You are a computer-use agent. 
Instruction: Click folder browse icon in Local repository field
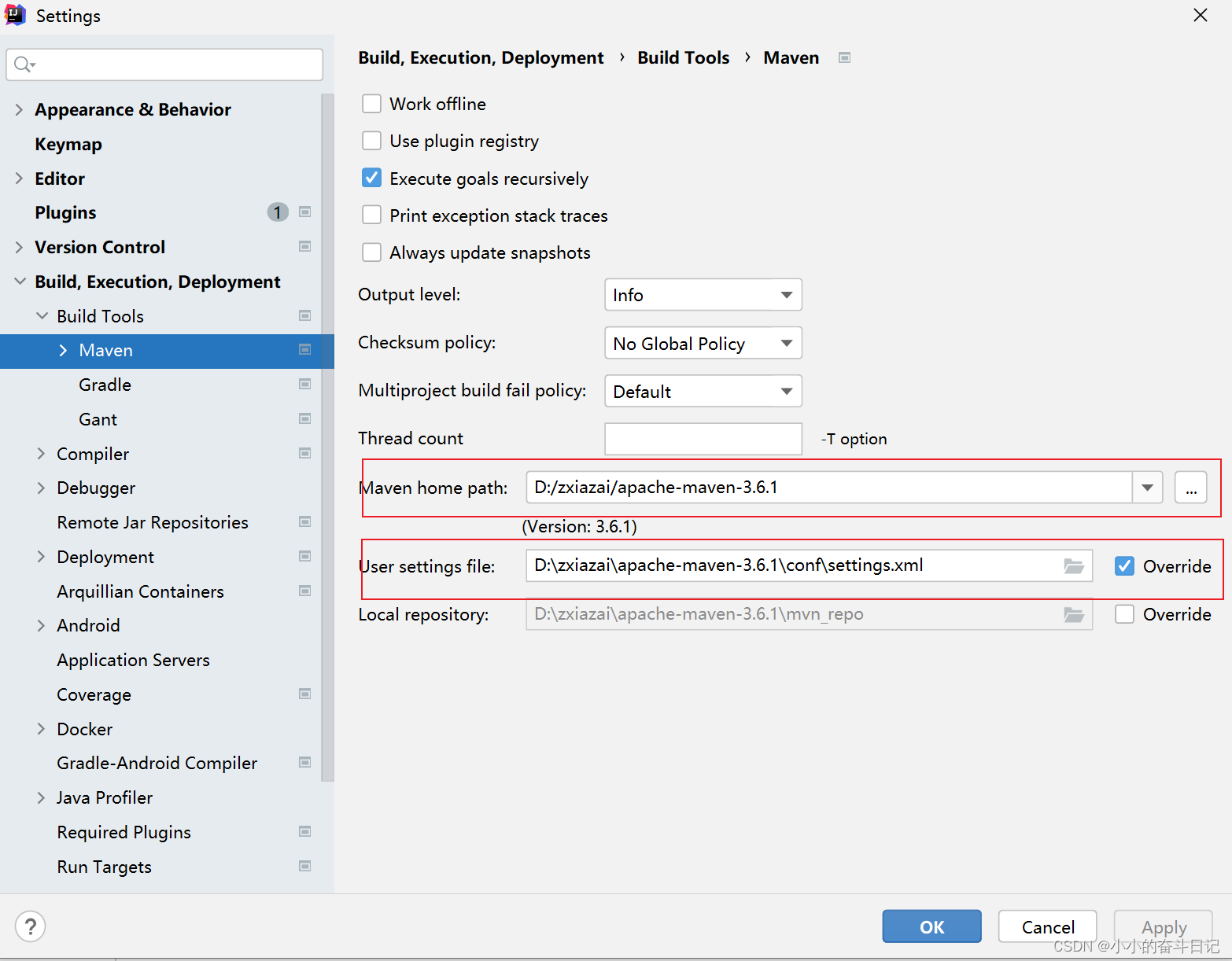click(x=1074, y=614)
